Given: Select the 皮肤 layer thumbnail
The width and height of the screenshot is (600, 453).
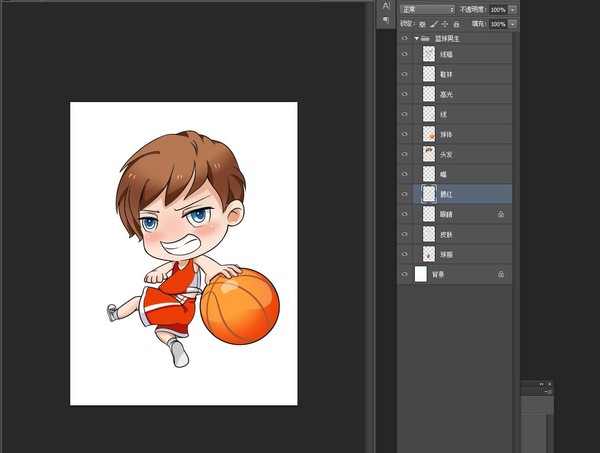Looking at the screenshot, I should 429,234.
